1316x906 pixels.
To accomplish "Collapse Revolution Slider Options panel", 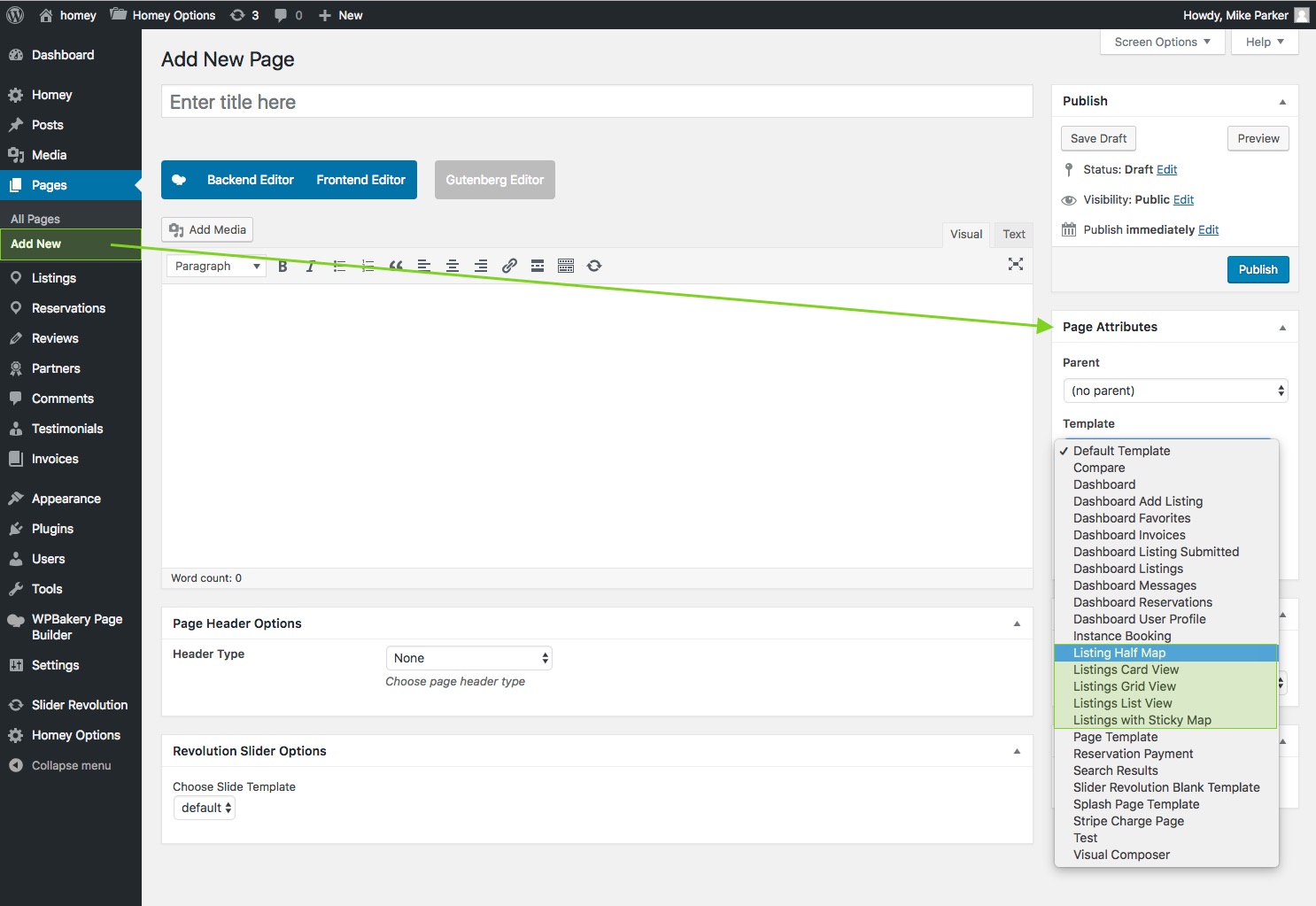I will (x=1017, y=751).
